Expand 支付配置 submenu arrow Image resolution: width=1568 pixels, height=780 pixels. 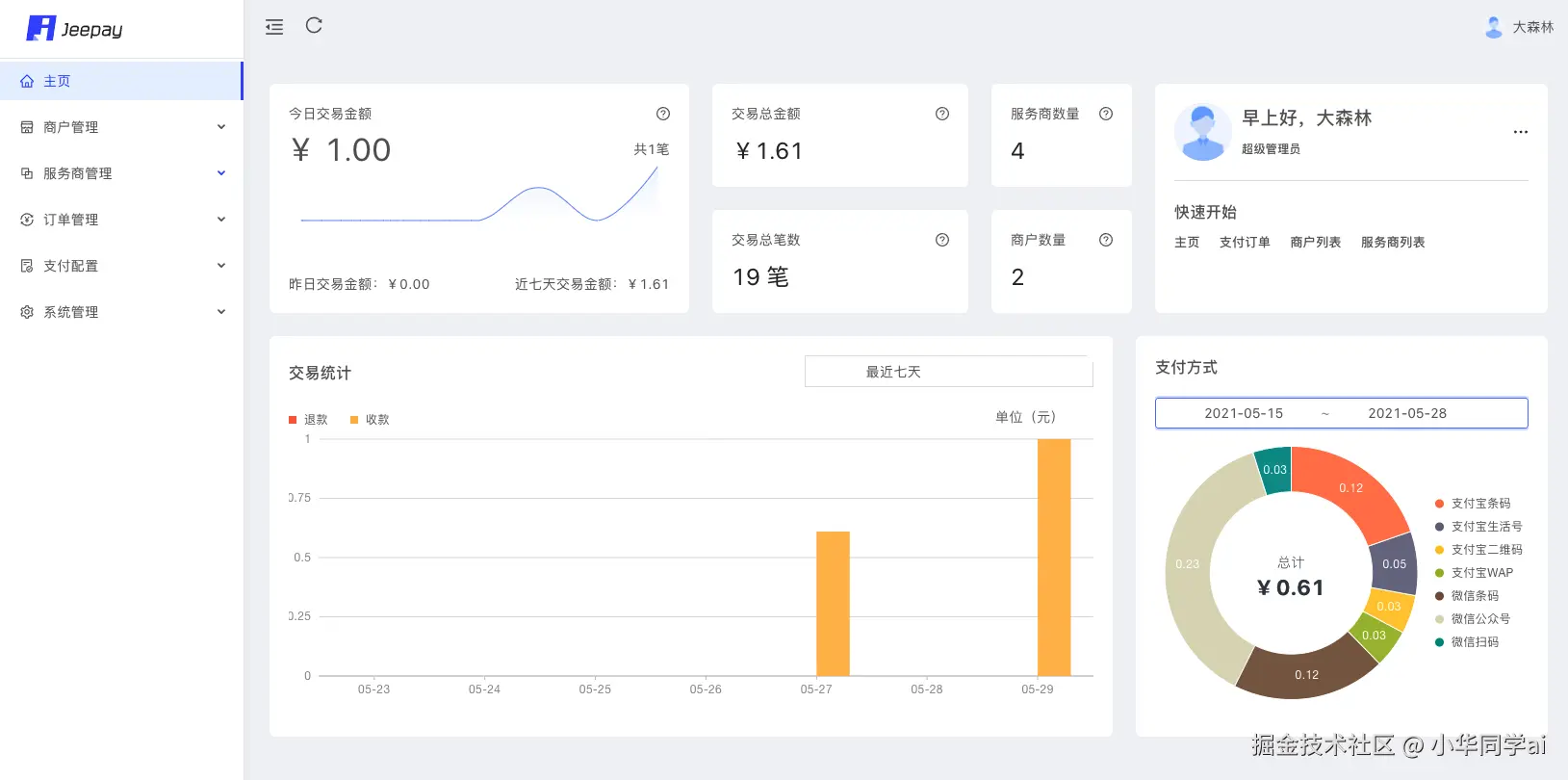pos(221,266)
